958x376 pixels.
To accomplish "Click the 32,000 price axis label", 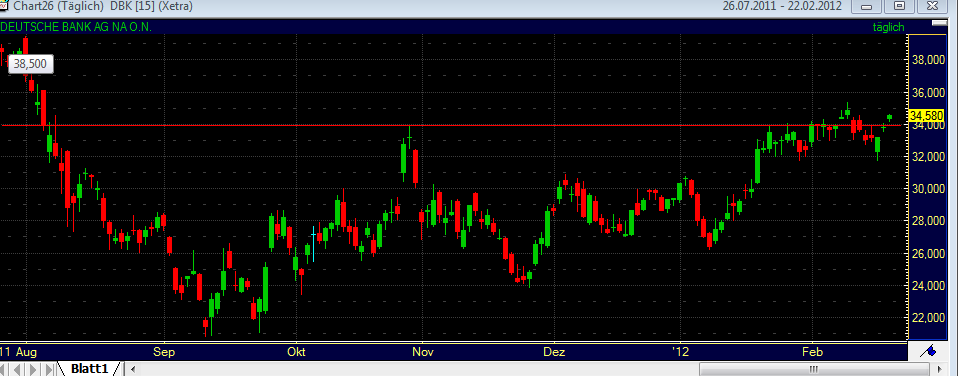I will [x=928, y=157].
